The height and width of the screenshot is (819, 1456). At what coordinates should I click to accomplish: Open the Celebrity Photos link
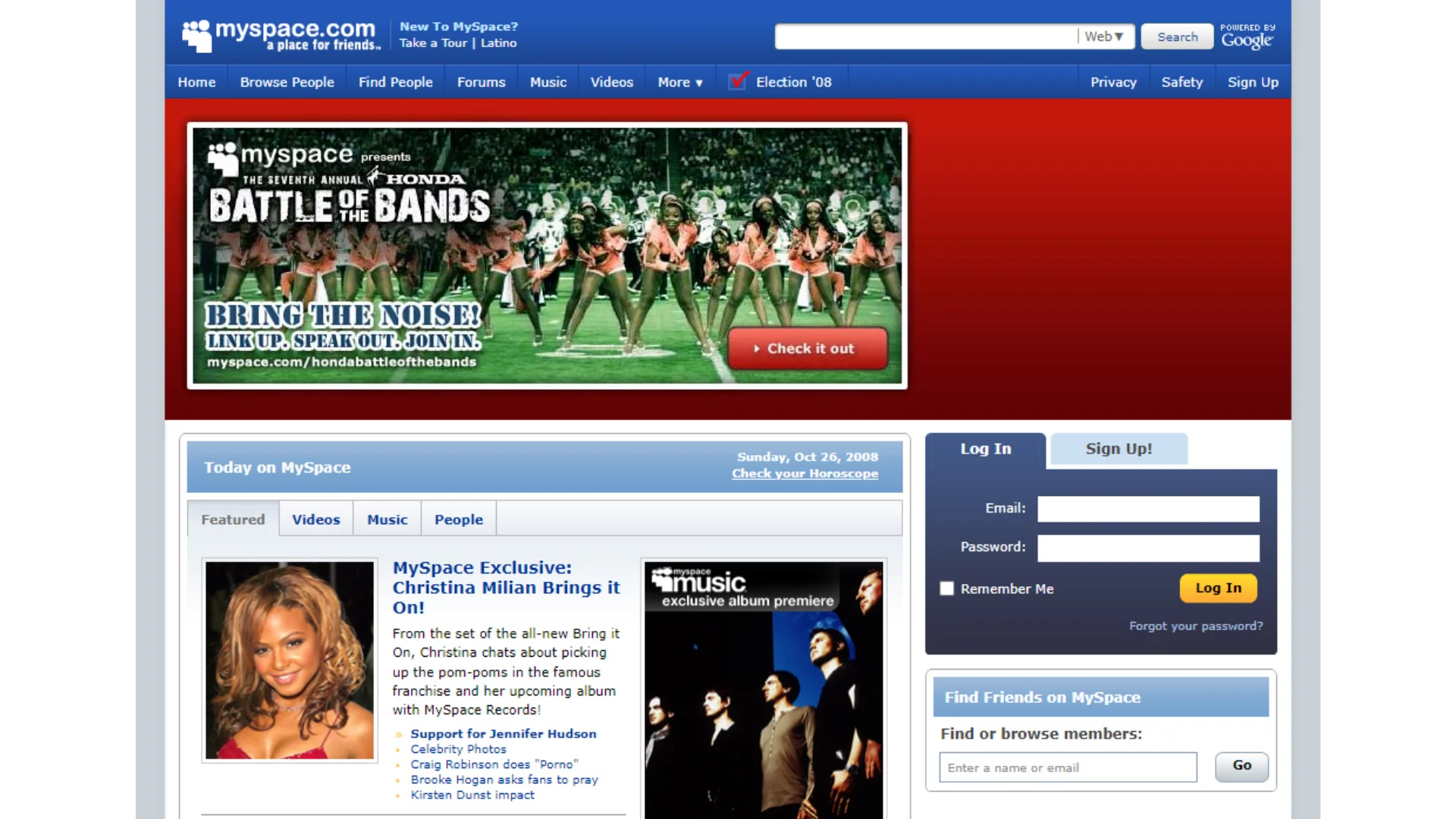coord(458,748)
